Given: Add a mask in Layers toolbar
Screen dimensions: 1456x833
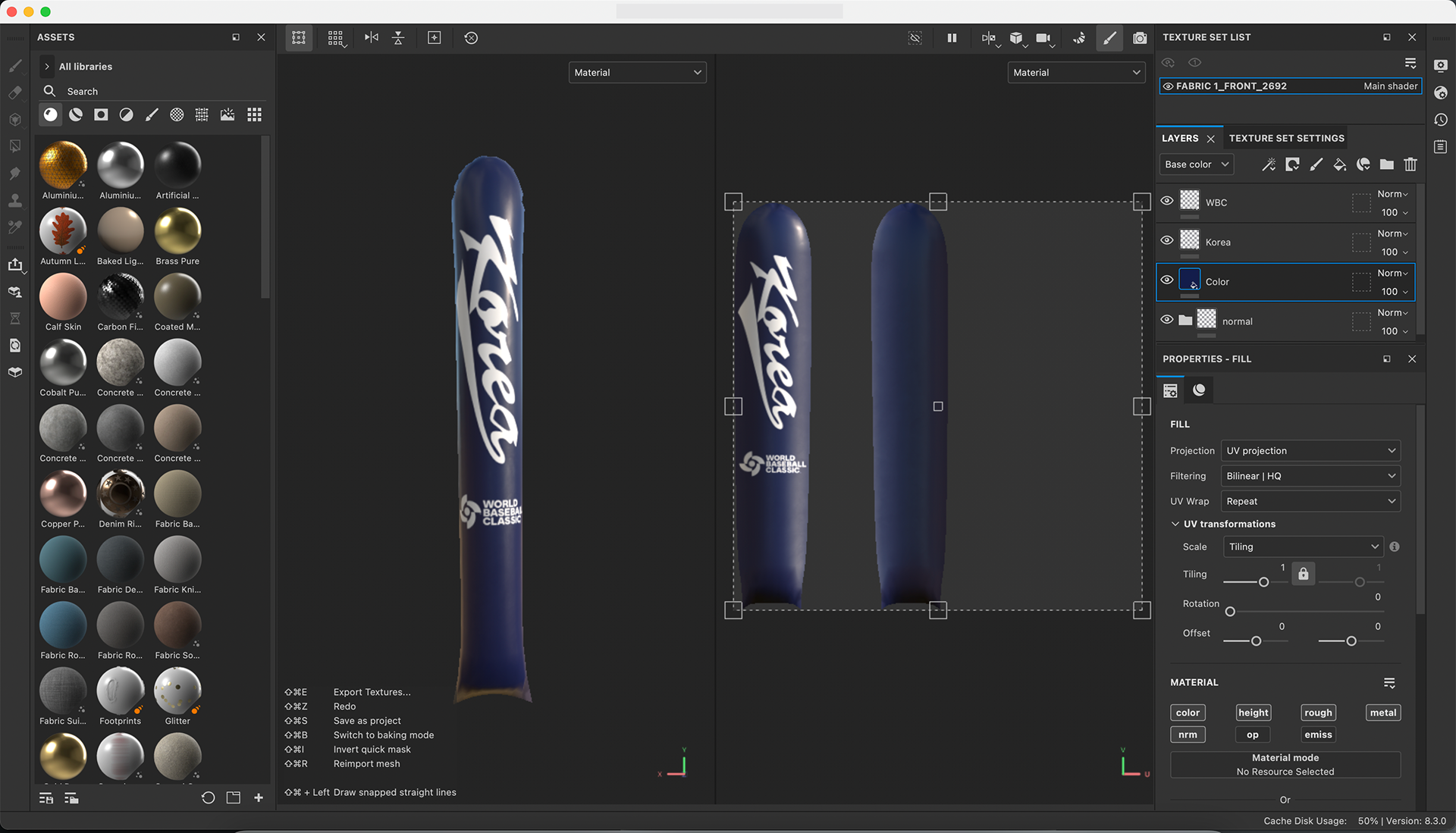Looking at the screenshot, I should (1292, 164).
